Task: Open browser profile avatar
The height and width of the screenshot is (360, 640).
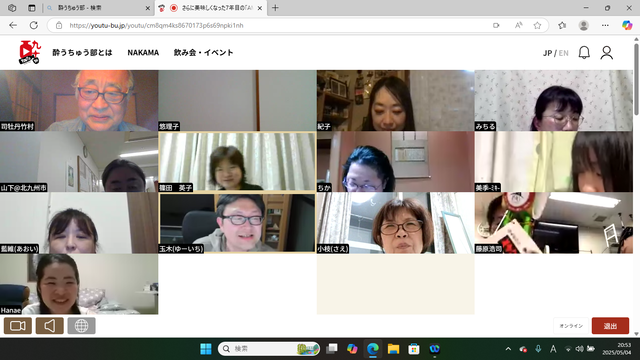Action: (584, 25)
